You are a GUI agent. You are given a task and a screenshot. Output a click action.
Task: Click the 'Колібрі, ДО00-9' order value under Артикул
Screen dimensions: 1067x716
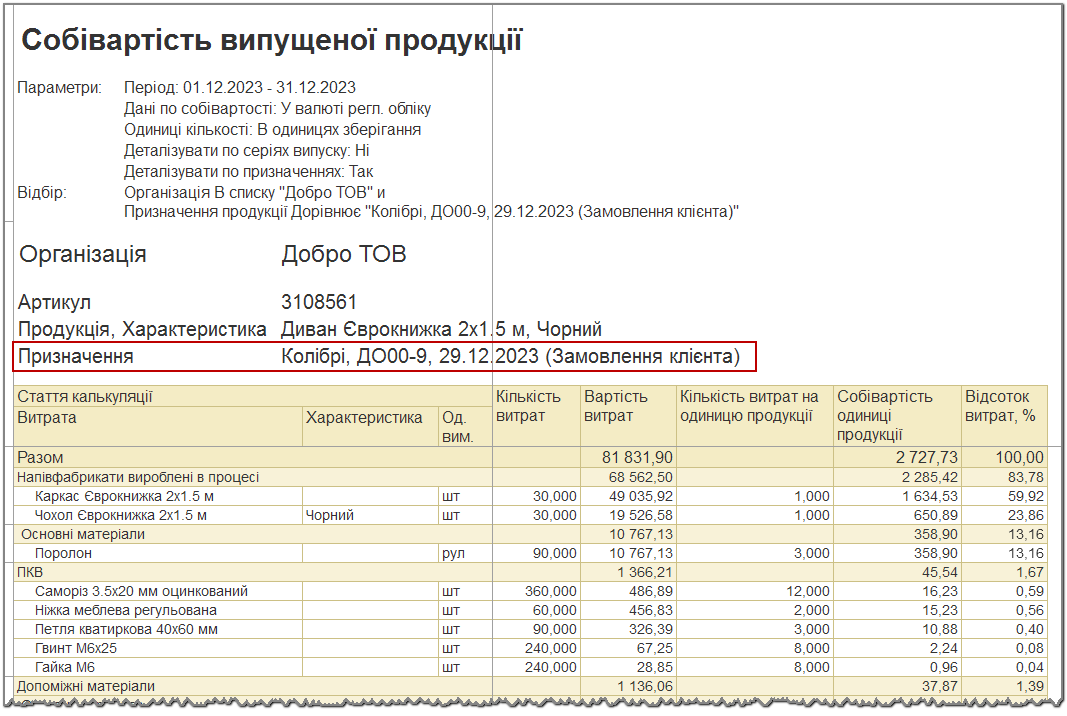[x=510, y=357]
